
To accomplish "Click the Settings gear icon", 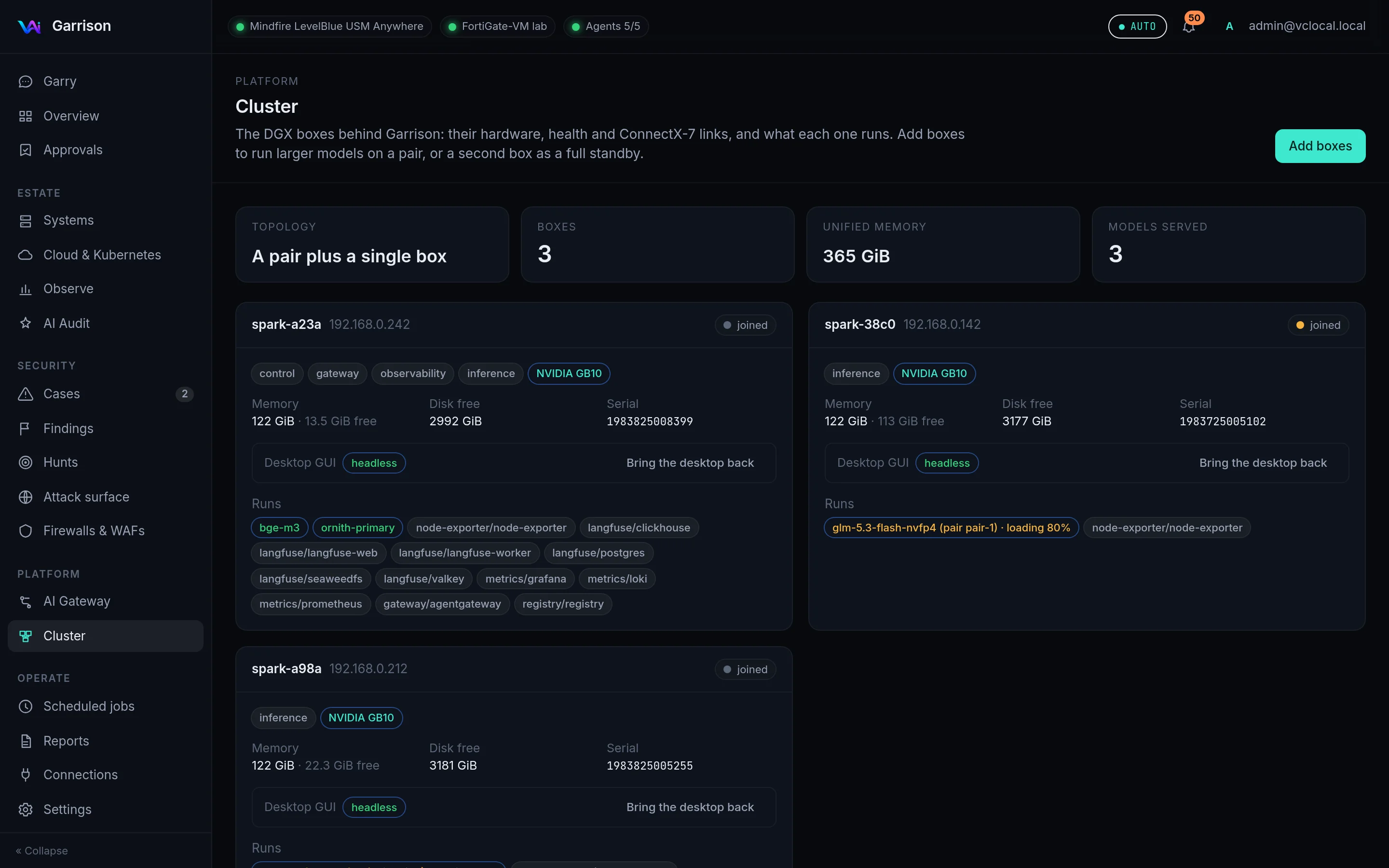I will tap(25, 809).
